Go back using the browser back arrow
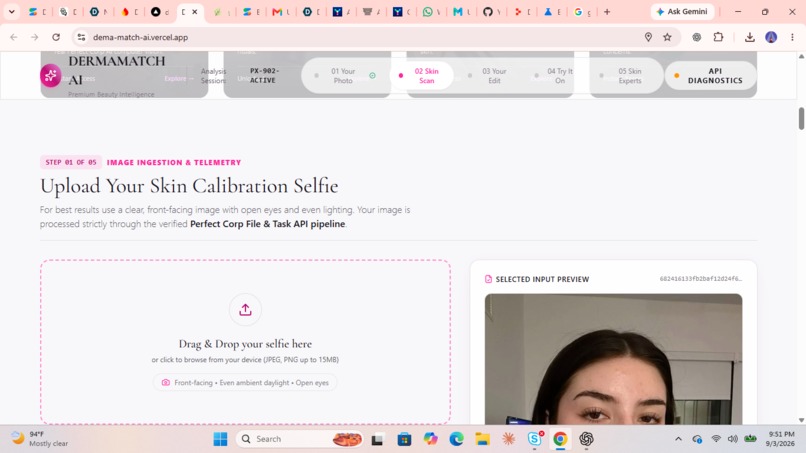Viewport: 806px width, 453px height. (x=14, y=37)
